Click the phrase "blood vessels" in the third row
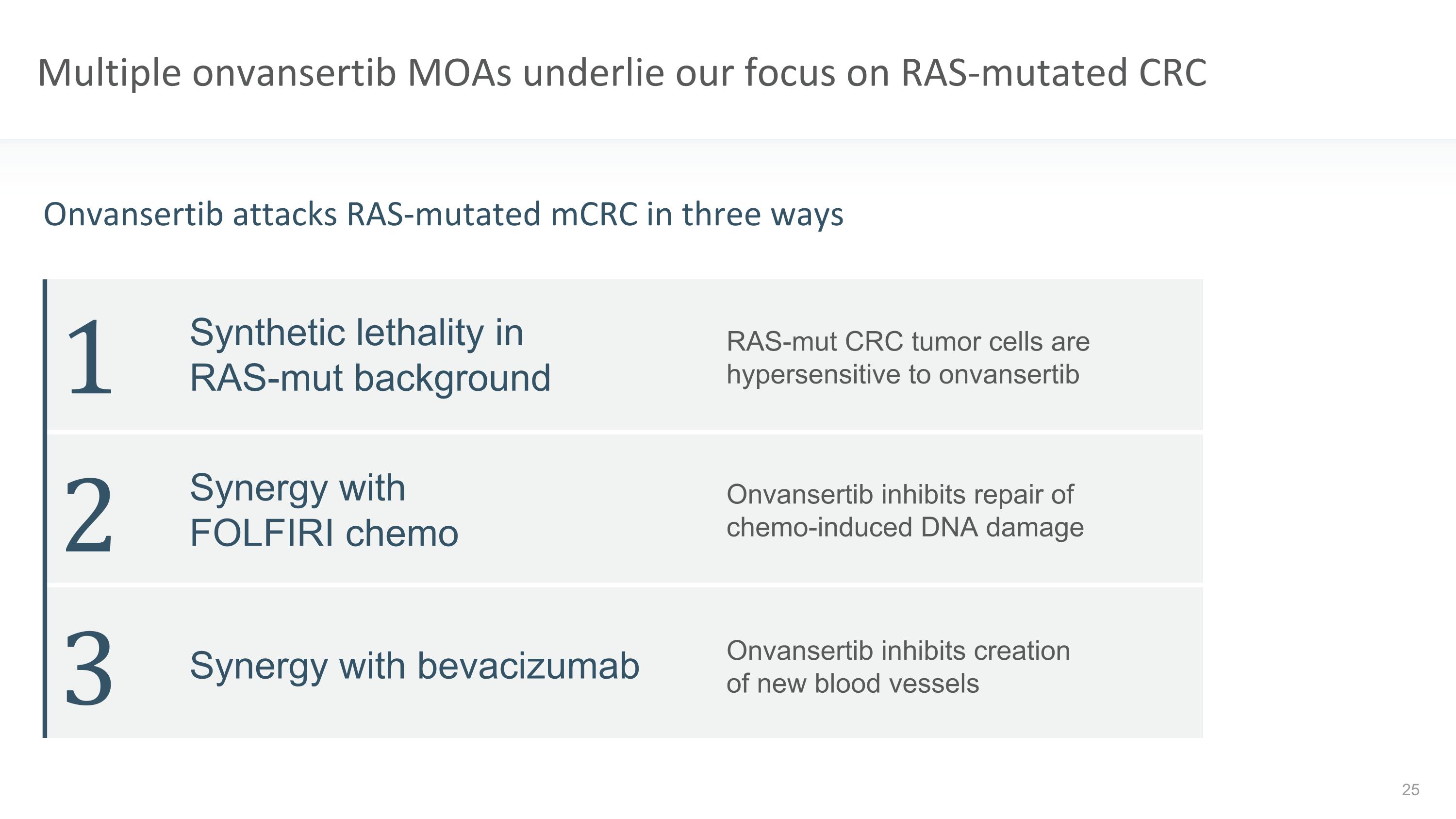This screenshot has height=819, width=1456. point(896,684)
